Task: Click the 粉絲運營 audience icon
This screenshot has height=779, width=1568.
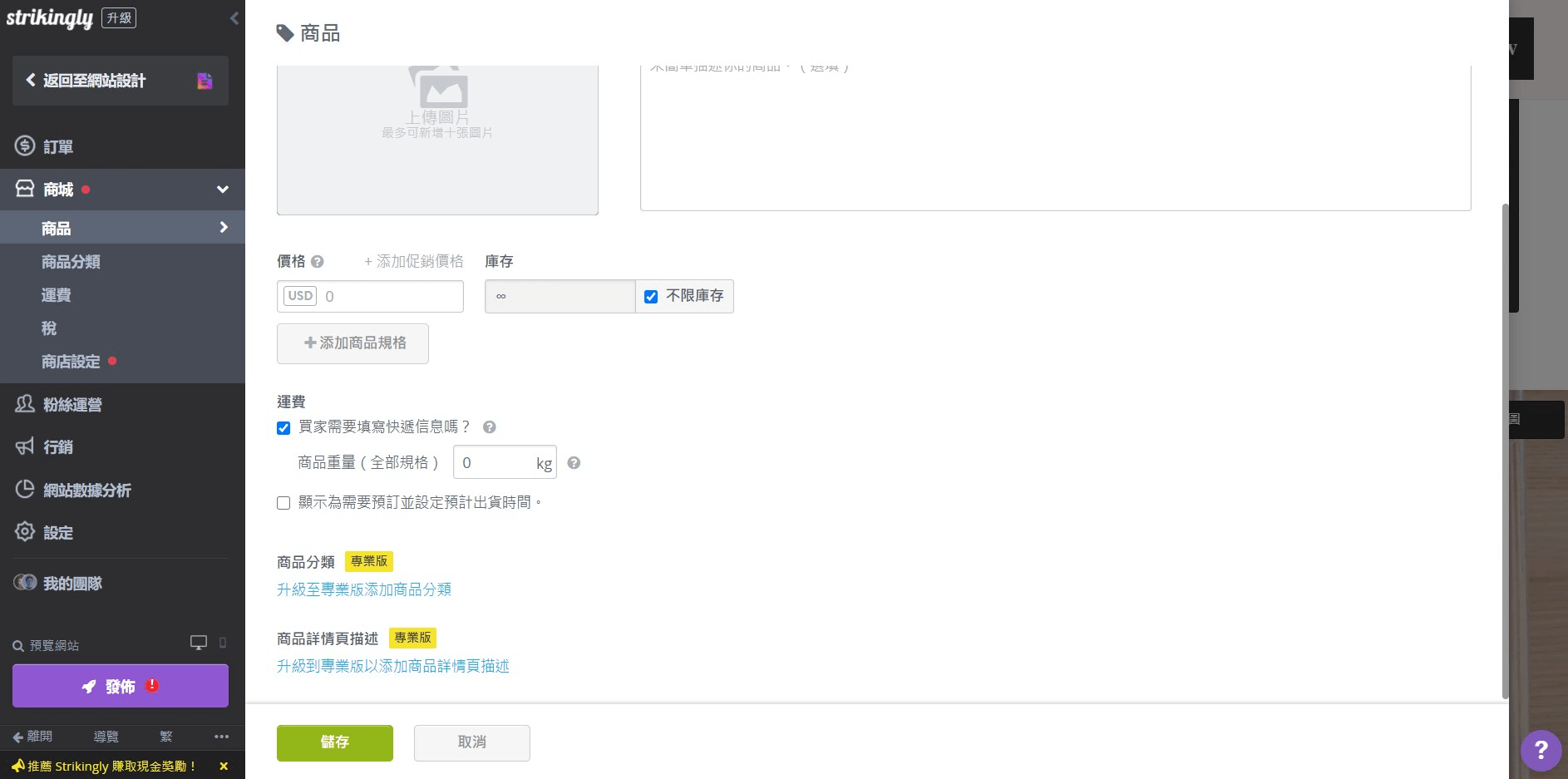Action: (x=24, y=405)
